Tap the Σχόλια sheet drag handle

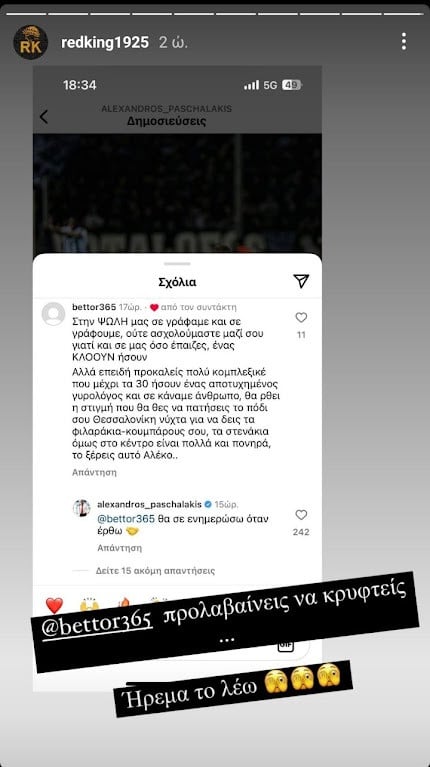click(x=177, y=264)
